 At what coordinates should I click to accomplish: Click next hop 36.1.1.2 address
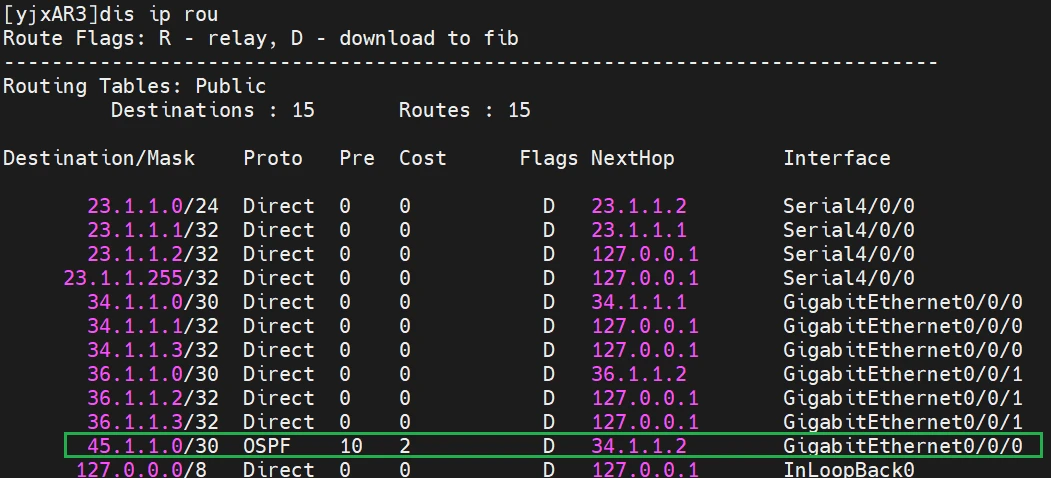639,374
